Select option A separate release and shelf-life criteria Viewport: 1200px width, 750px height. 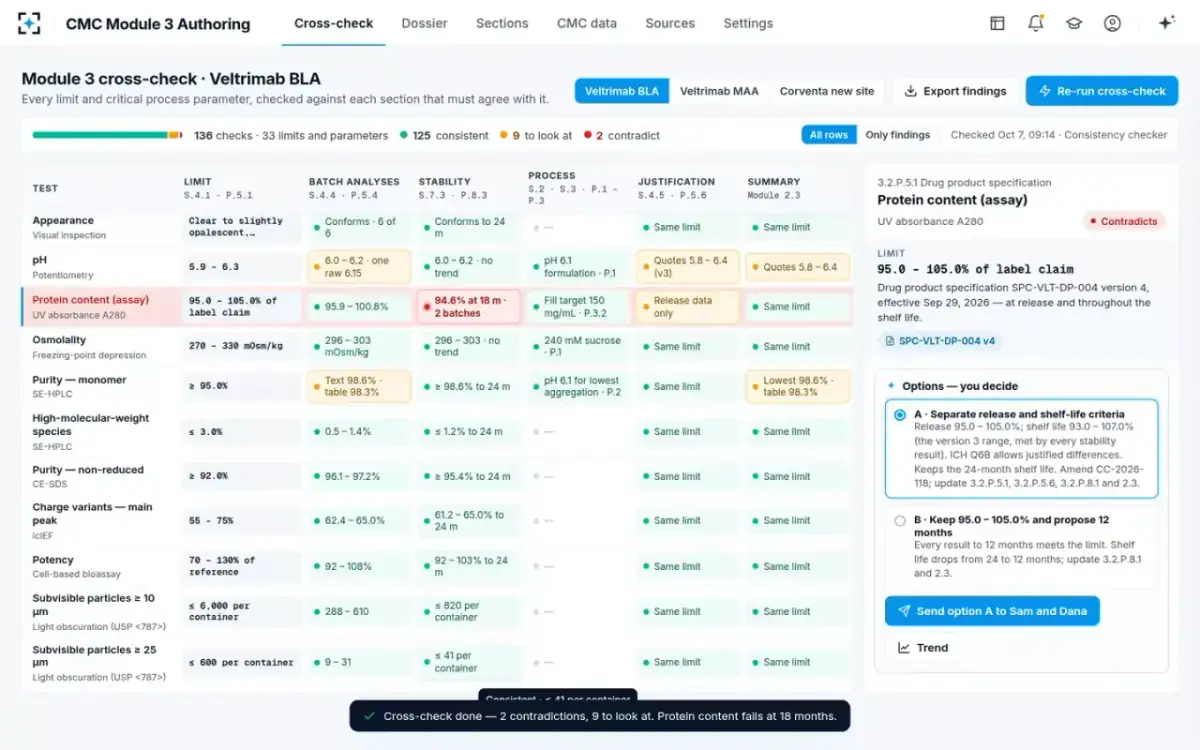click(x=1021, y=448)
